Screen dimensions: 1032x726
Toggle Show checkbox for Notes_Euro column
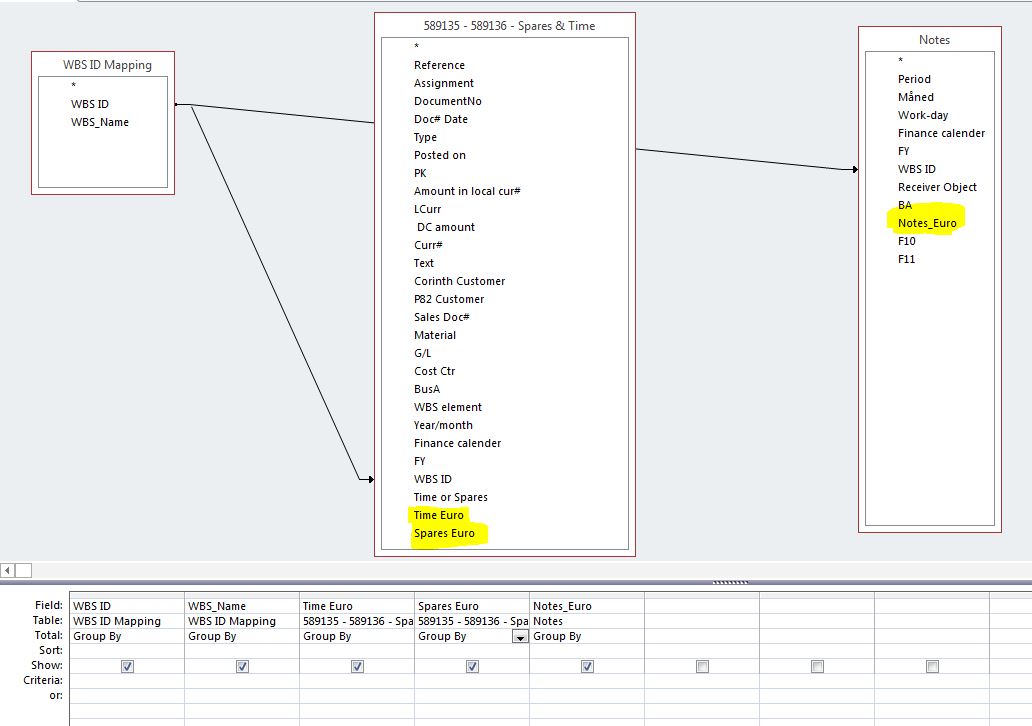(587, 666)
